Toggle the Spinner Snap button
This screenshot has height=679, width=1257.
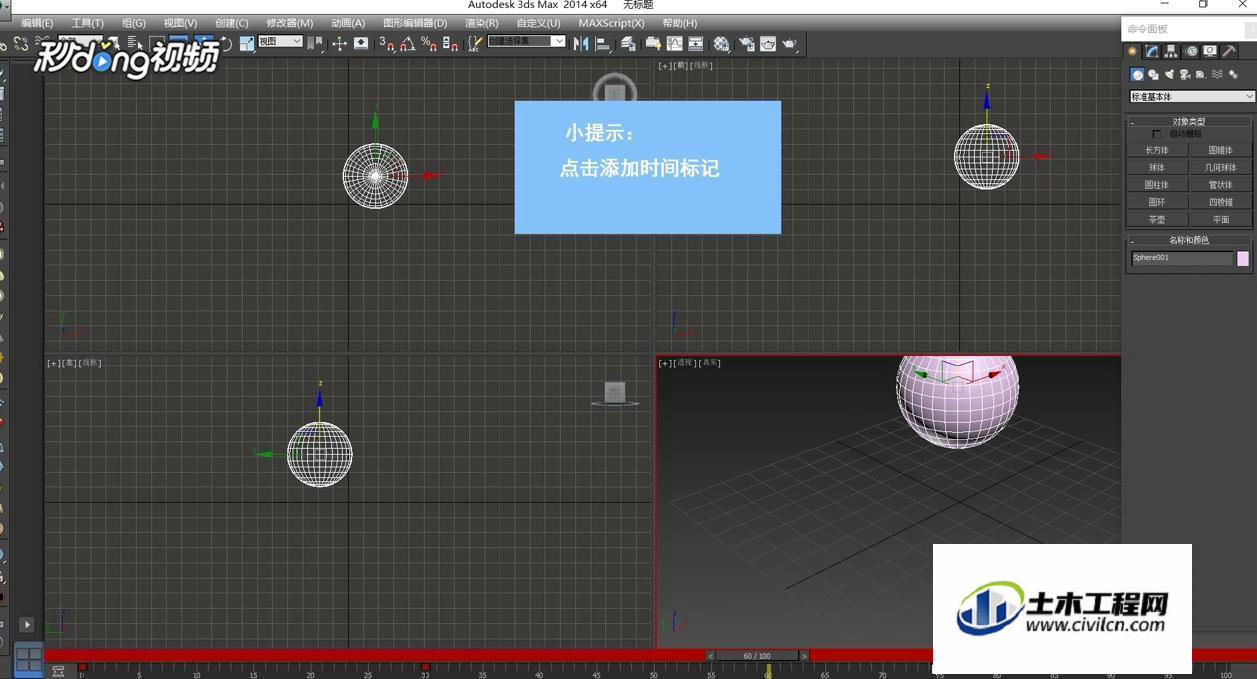coord(450,44)
